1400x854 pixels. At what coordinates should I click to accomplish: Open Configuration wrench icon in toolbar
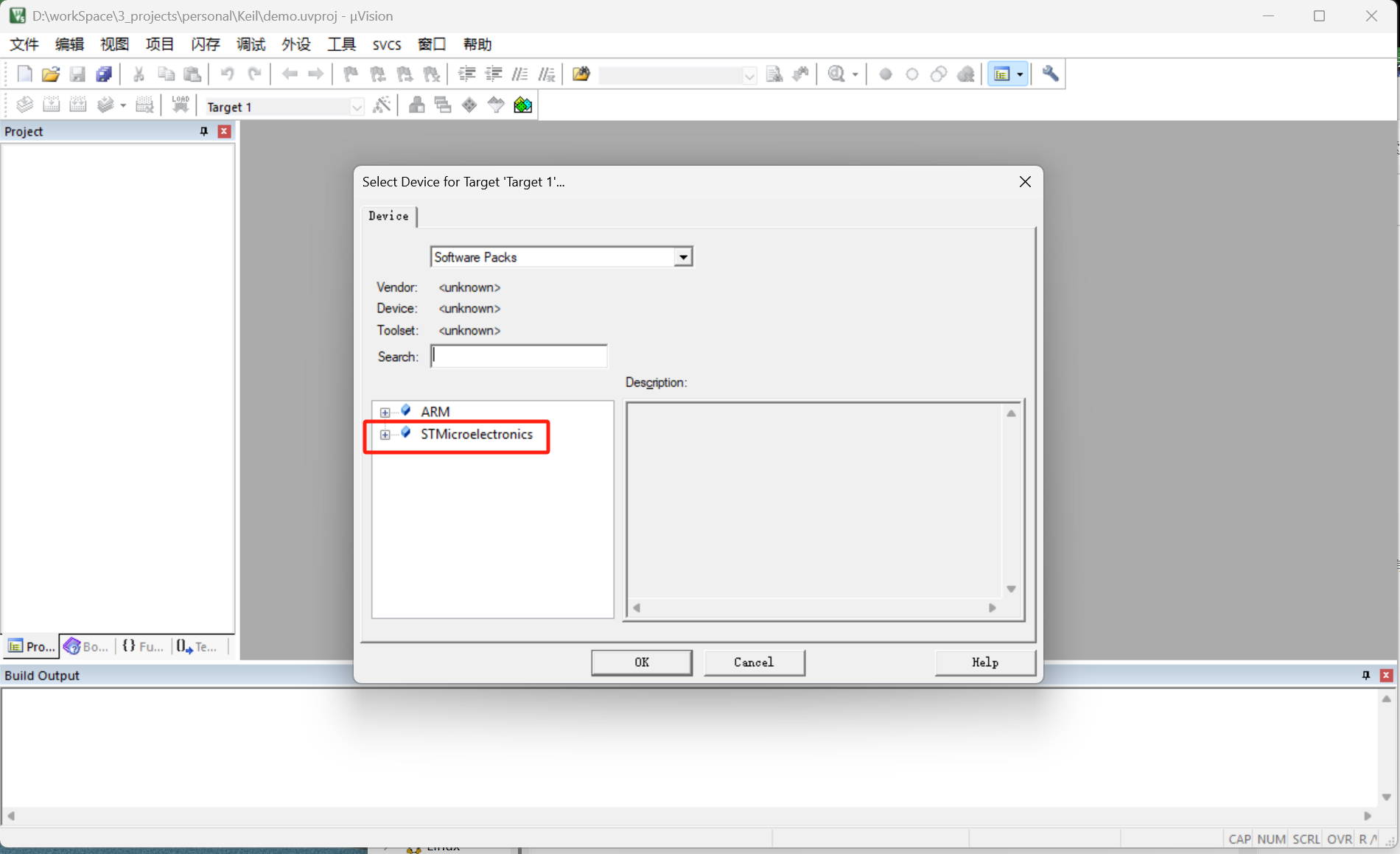tap(1050, 74)
